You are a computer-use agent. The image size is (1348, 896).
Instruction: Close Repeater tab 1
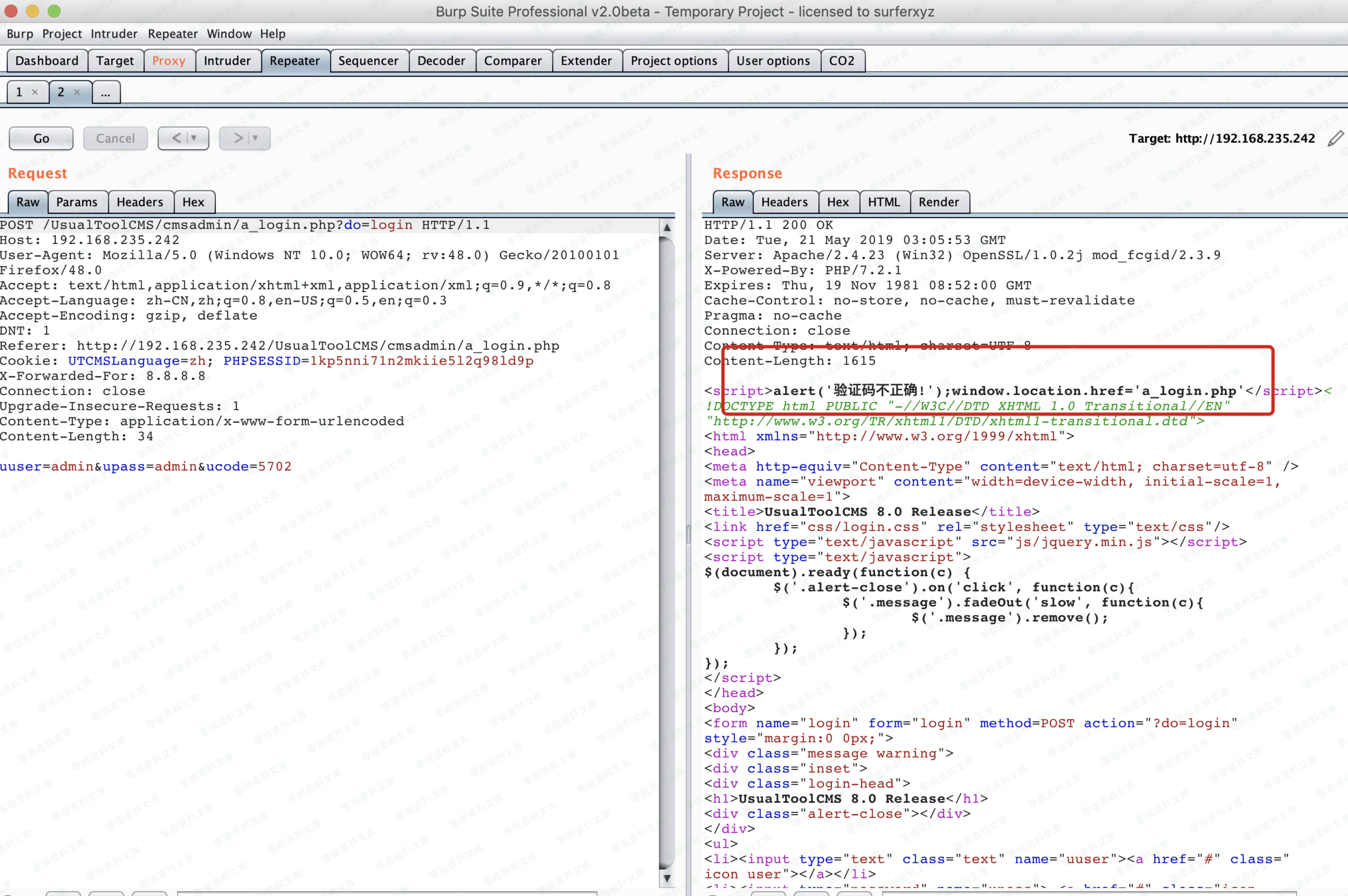[35, 92]
